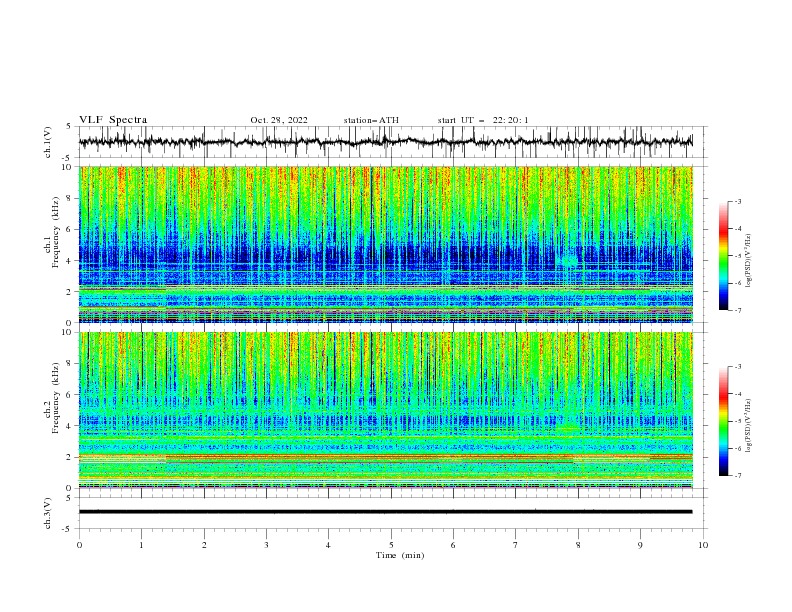Click the ch.1 spectrogram plot
The image size is (792, 612).
[x=385, y=244]
